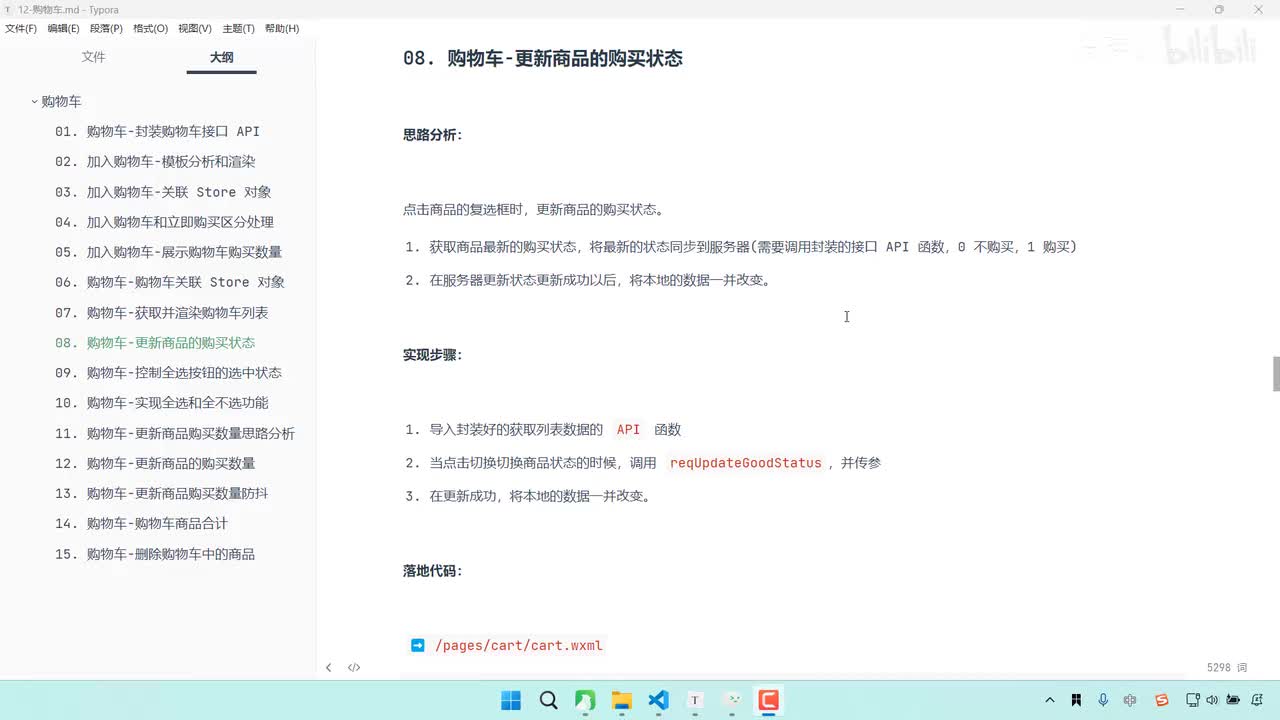The height and width of the screenshot is (720, 1280).
Task: Click the document vertical scrollbar thumb
Action: point(1275,373)
